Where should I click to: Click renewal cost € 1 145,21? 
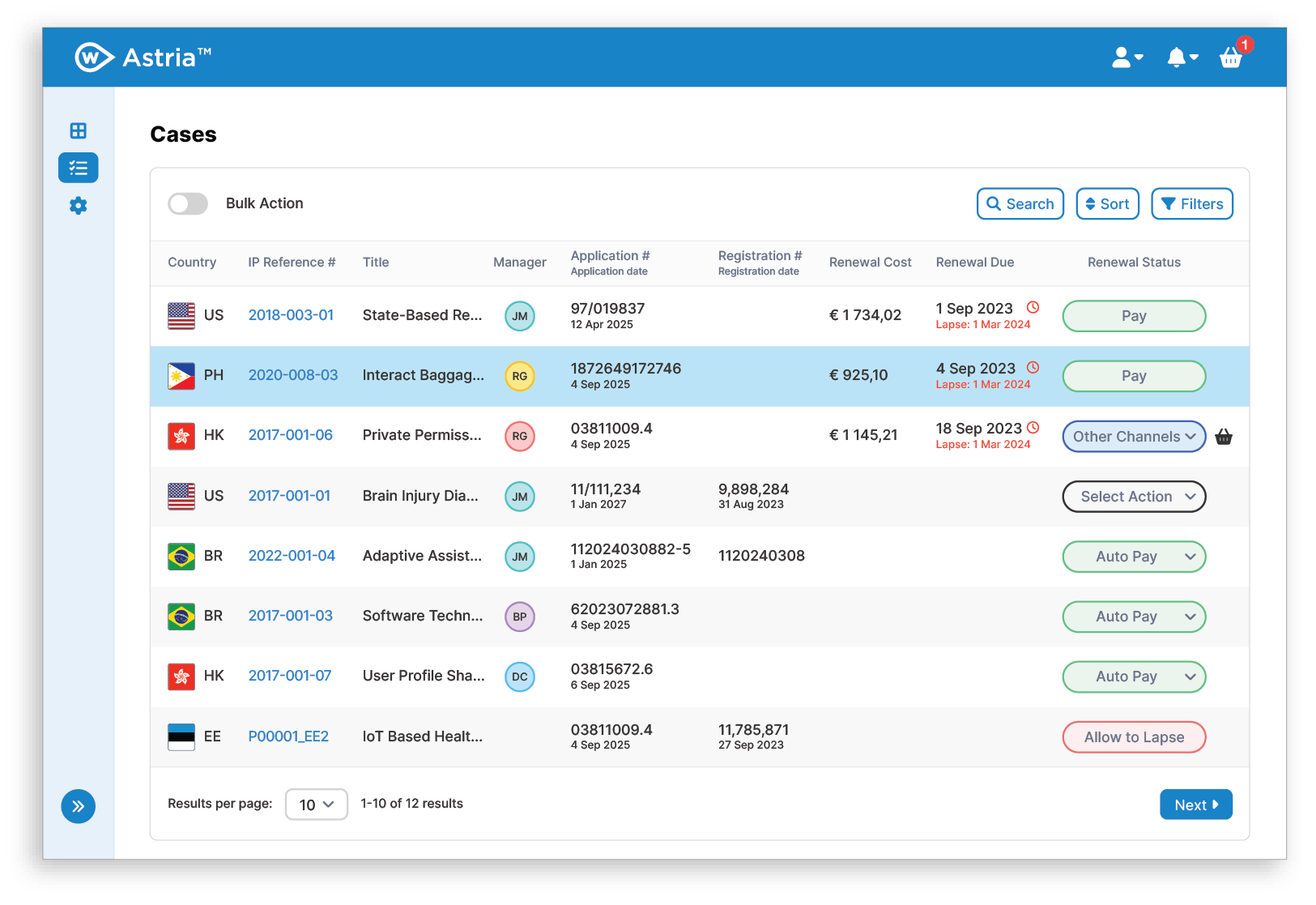[863, 435]
